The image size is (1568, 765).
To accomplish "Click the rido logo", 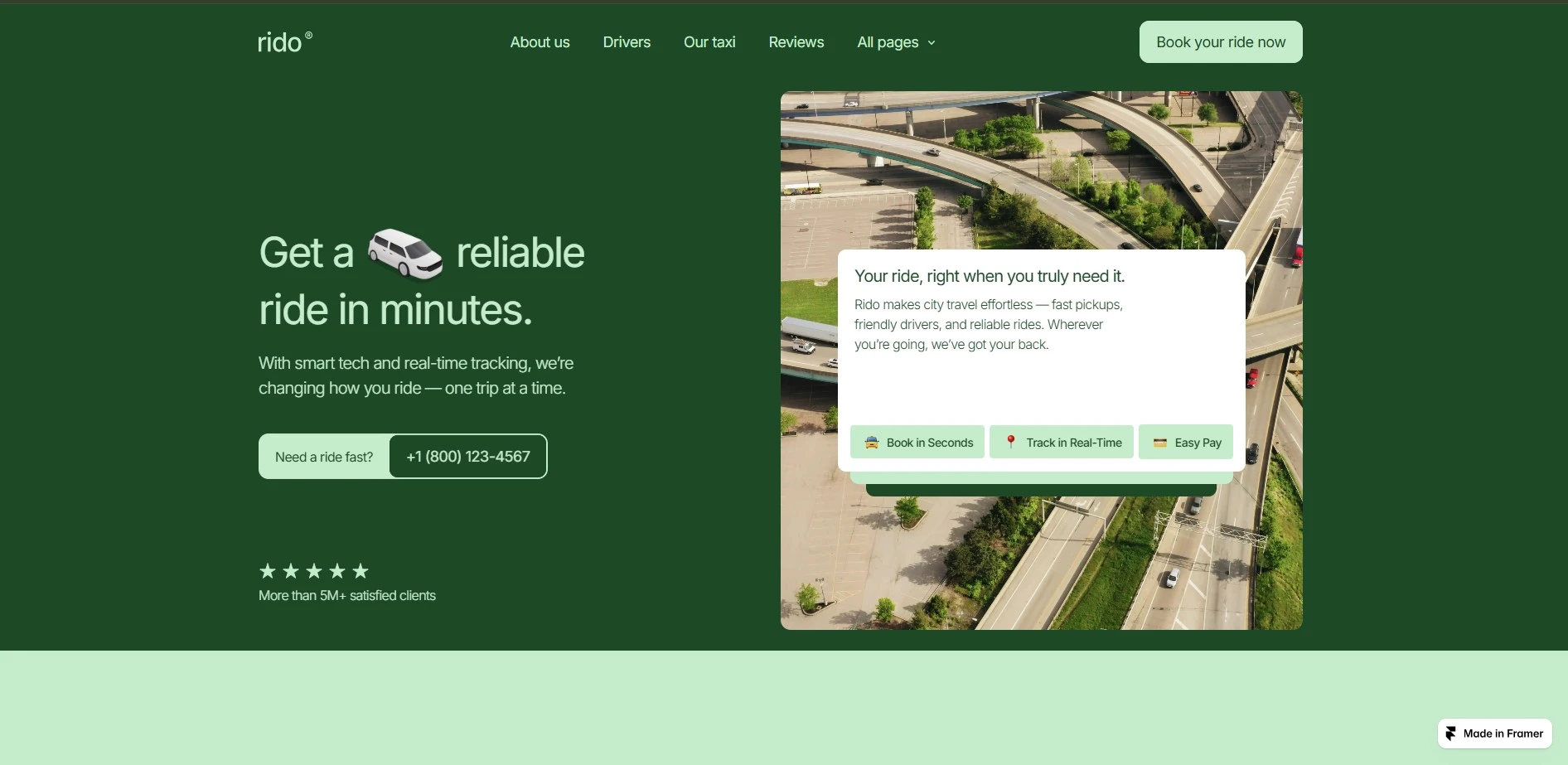I will pyautogui.click(x=283, y=41).
